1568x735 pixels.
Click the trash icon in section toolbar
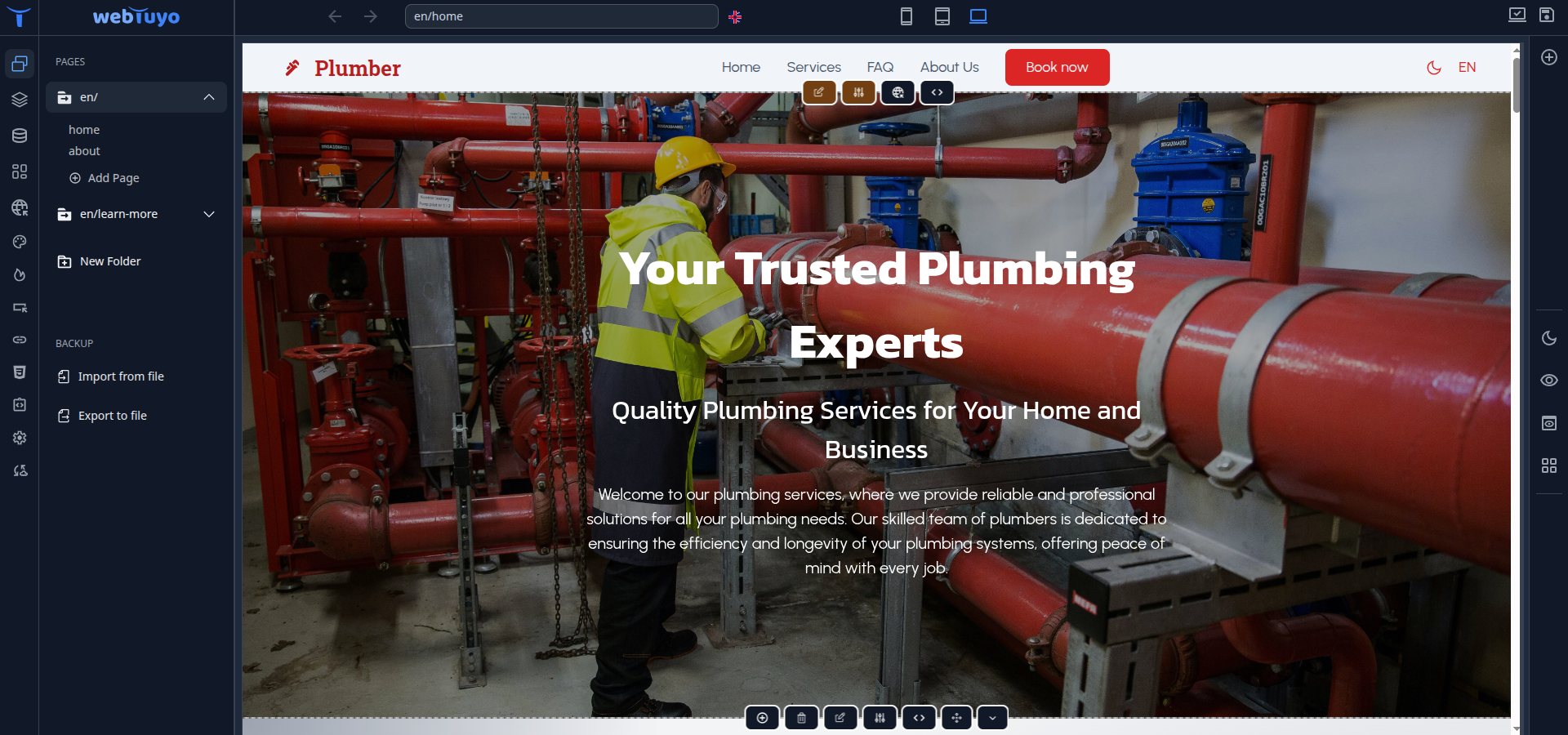click(801, 718)
